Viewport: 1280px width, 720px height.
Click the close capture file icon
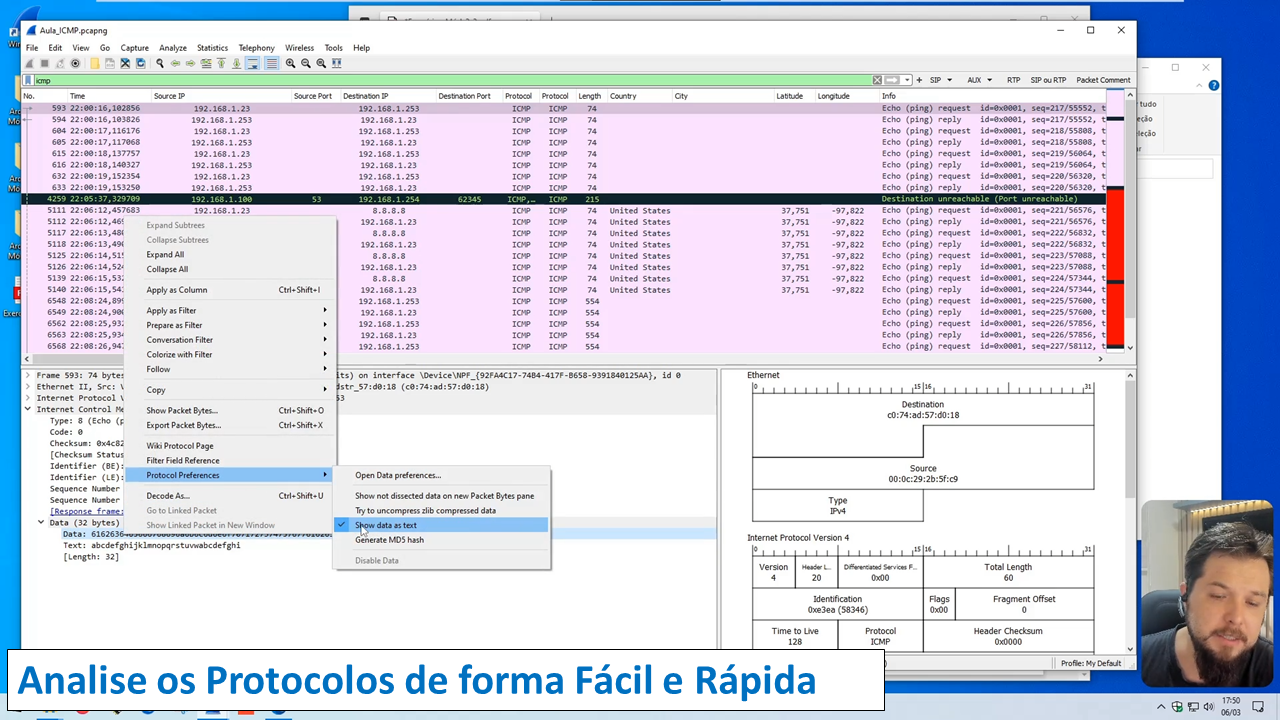click(125, 63)
